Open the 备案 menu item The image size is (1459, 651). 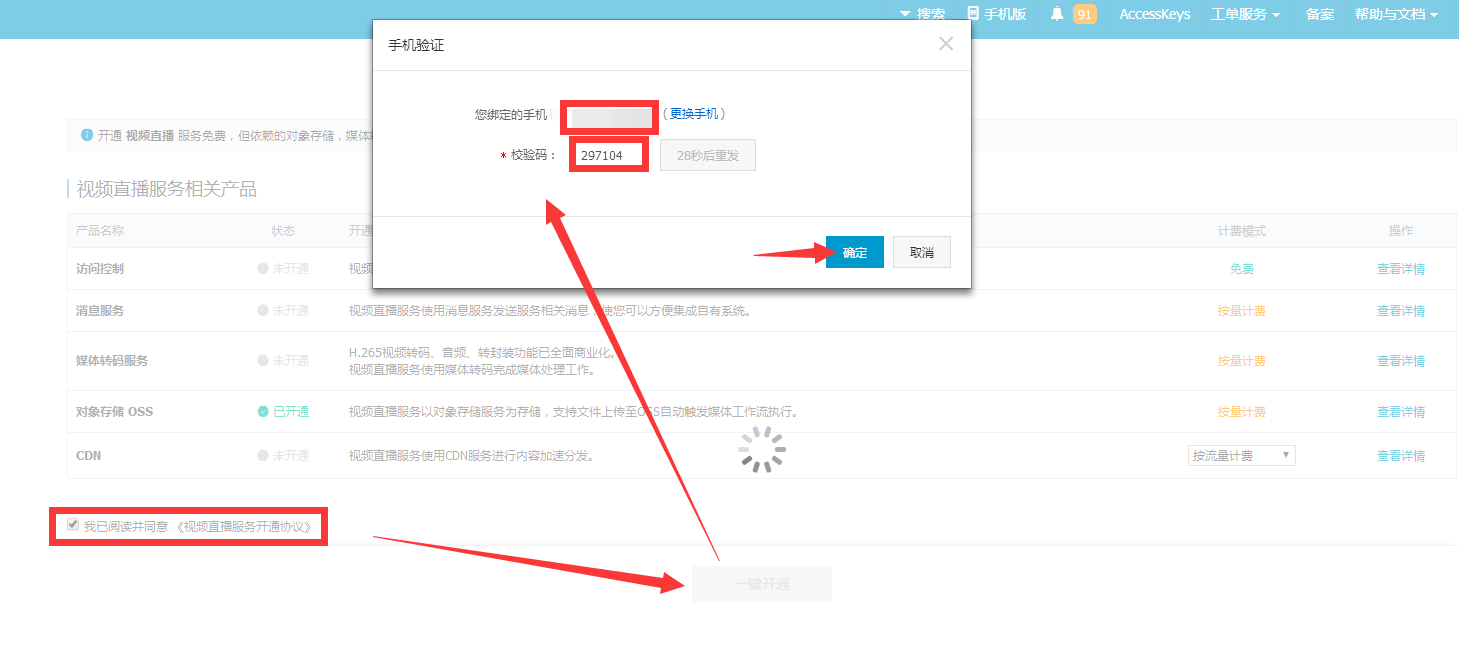click(1319, 14)
